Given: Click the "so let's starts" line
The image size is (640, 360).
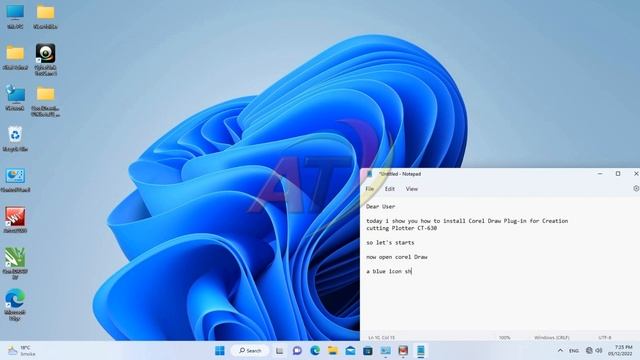Looking at the screenshot, I should point(390,242).
